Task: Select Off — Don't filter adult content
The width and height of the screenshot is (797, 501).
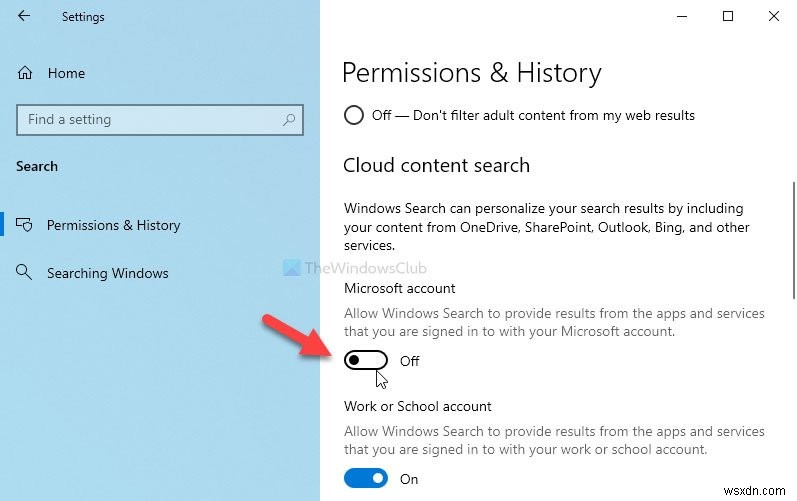Action: pyautogui.click(x=353, y=115)
